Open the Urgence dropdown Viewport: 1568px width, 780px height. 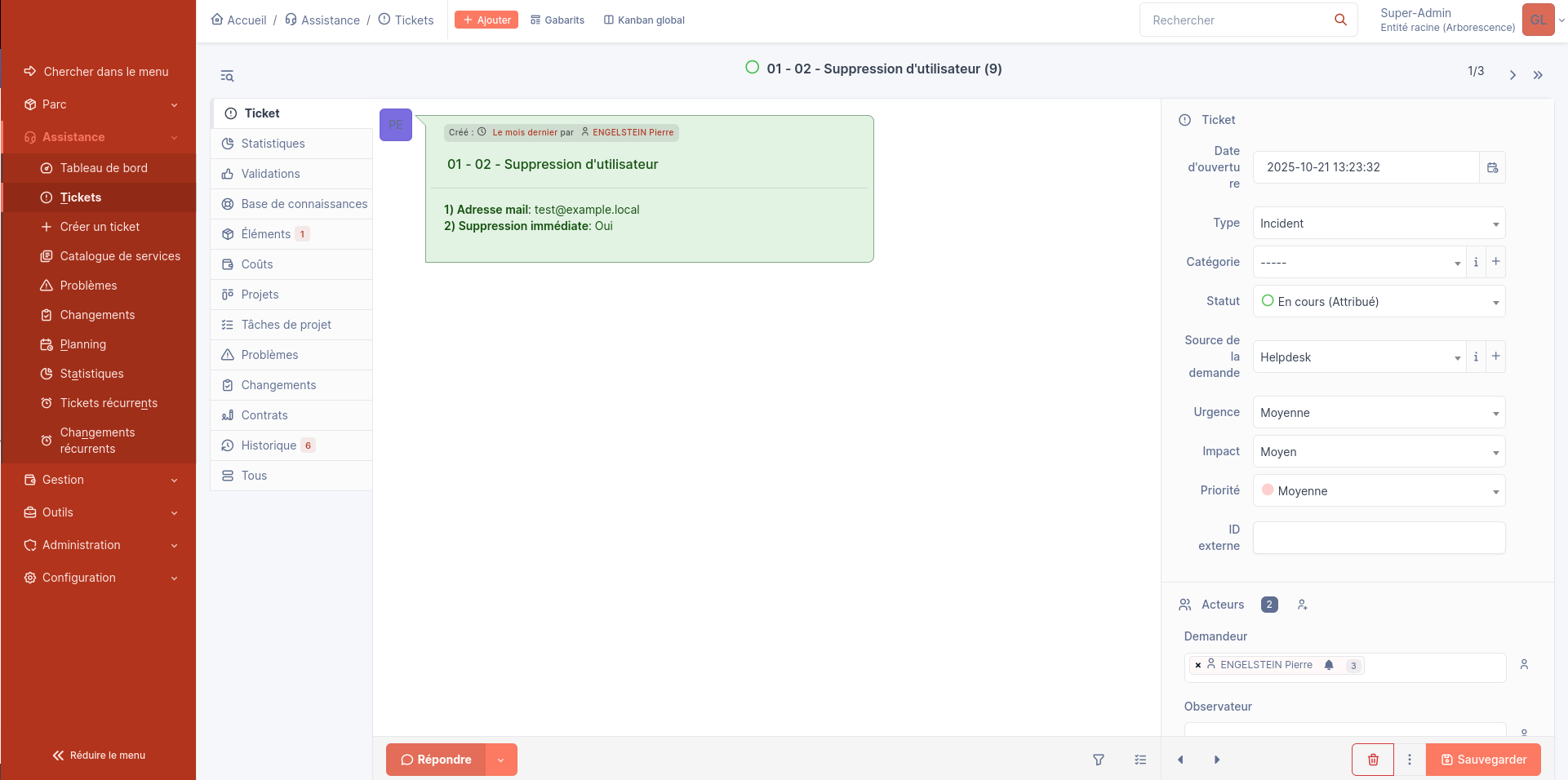tap(1379, 413)
